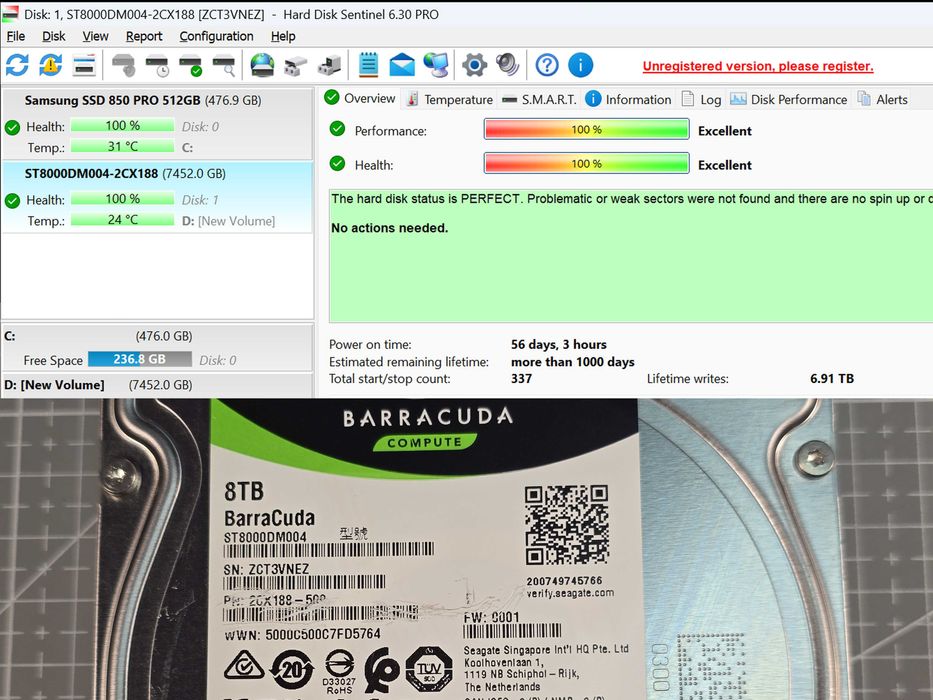The height and width of the screenshot is (700, 933).
Task: Click the globe with monitor icon
Action: [436, 65]
